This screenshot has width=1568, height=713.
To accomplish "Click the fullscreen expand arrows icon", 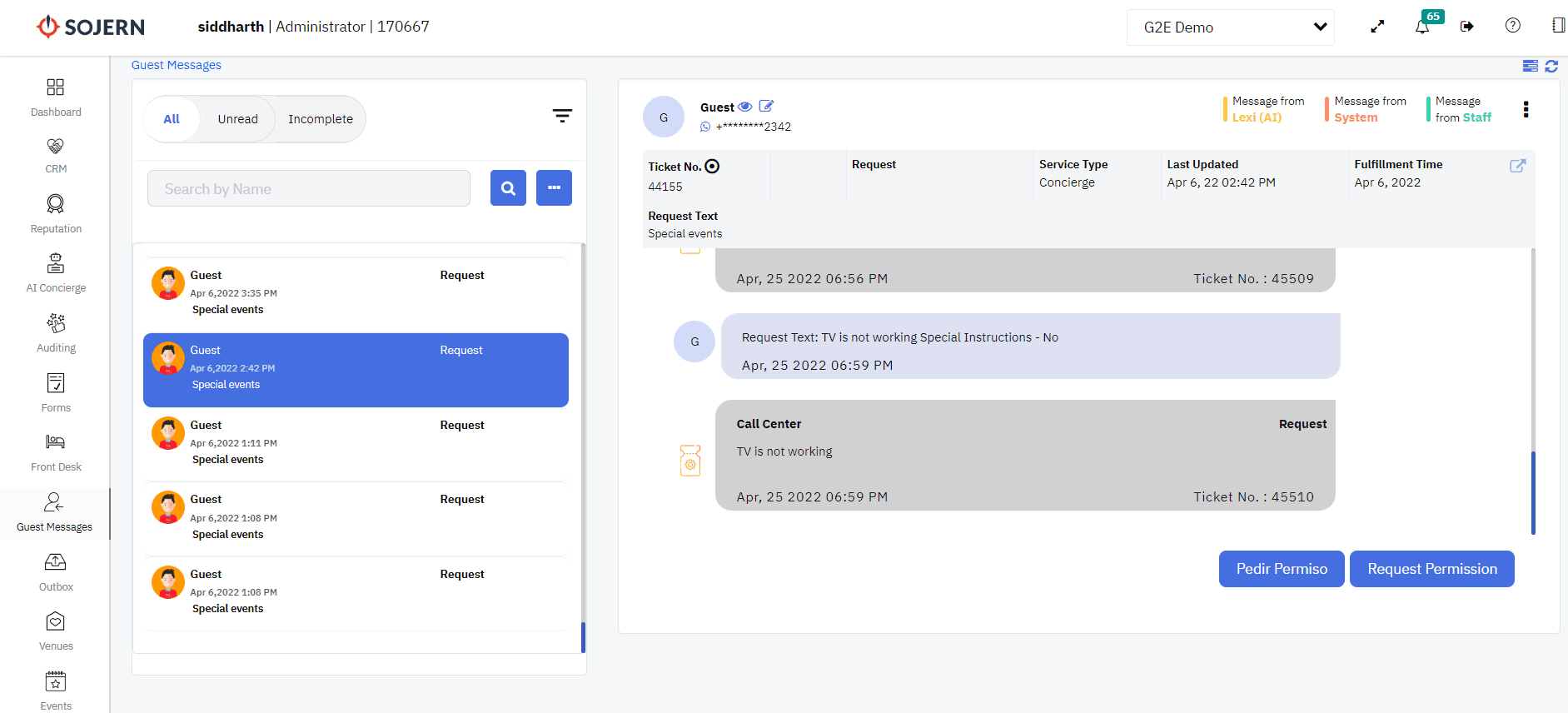I will point(1377,27).
